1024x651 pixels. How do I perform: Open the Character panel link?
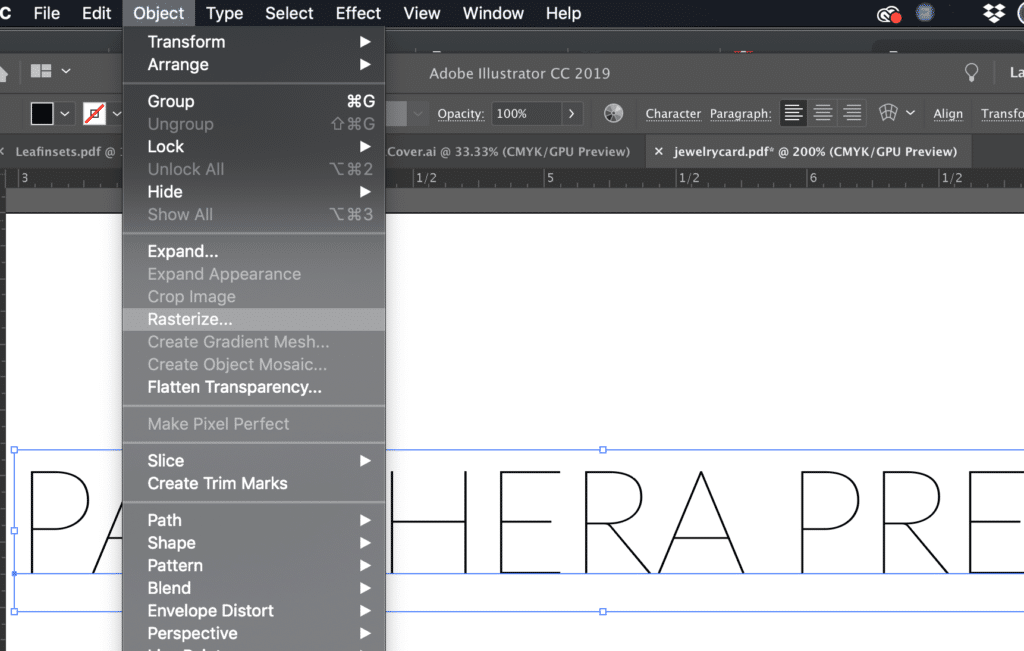[x=673, y=114]
